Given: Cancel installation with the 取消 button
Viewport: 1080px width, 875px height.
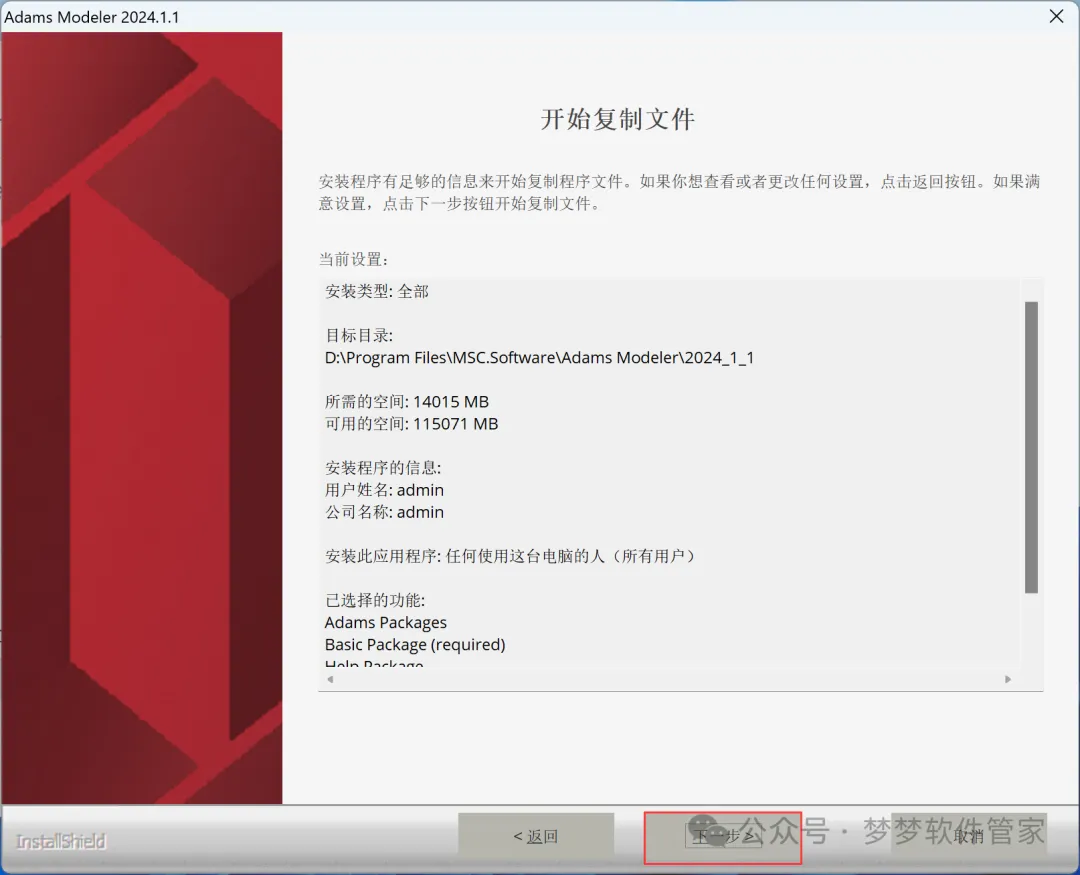Looking at the screenshot, I should [x=968, y=836].
